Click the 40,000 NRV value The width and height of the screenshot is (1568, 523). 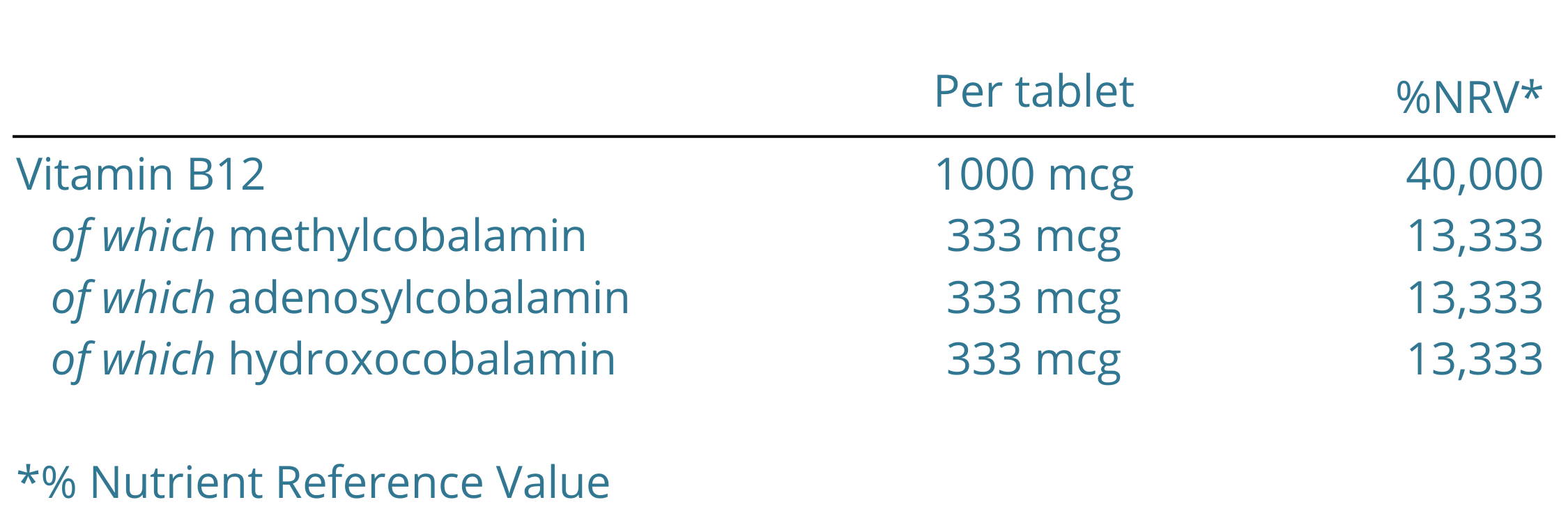point(1475,176)
